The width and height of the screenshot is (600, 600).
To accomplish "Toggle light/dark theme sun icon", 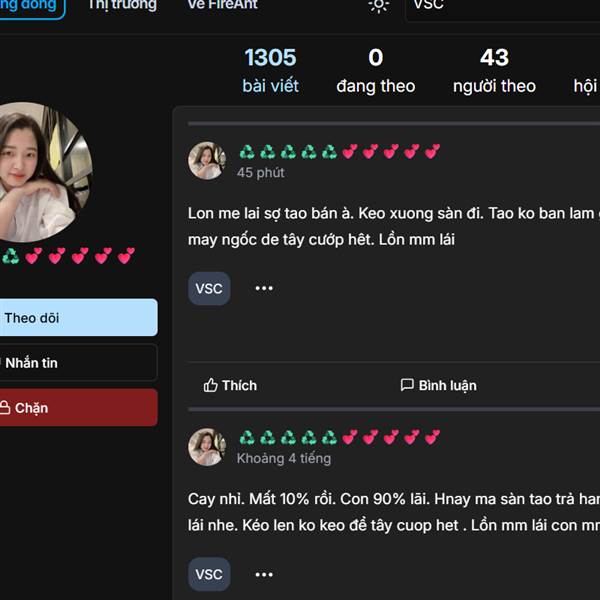I will (379, 5).
